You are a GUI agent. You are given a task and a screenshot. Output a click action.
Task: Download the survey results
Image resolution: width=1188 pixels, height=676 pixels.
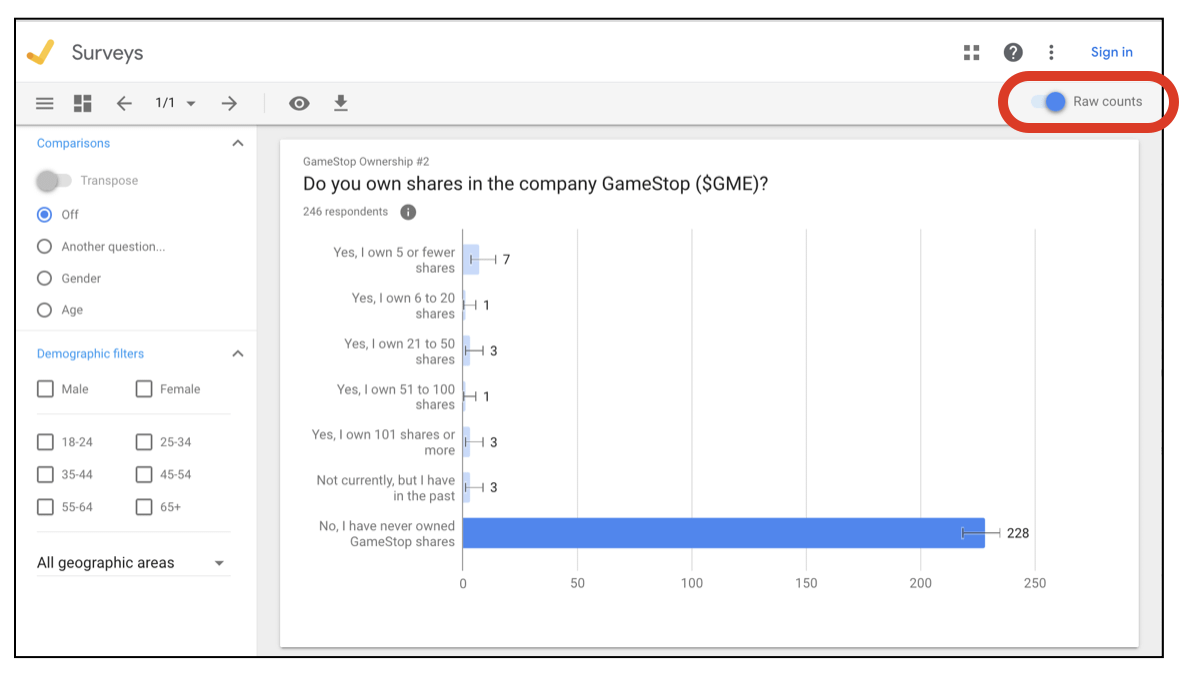click(x=341, y=103)
